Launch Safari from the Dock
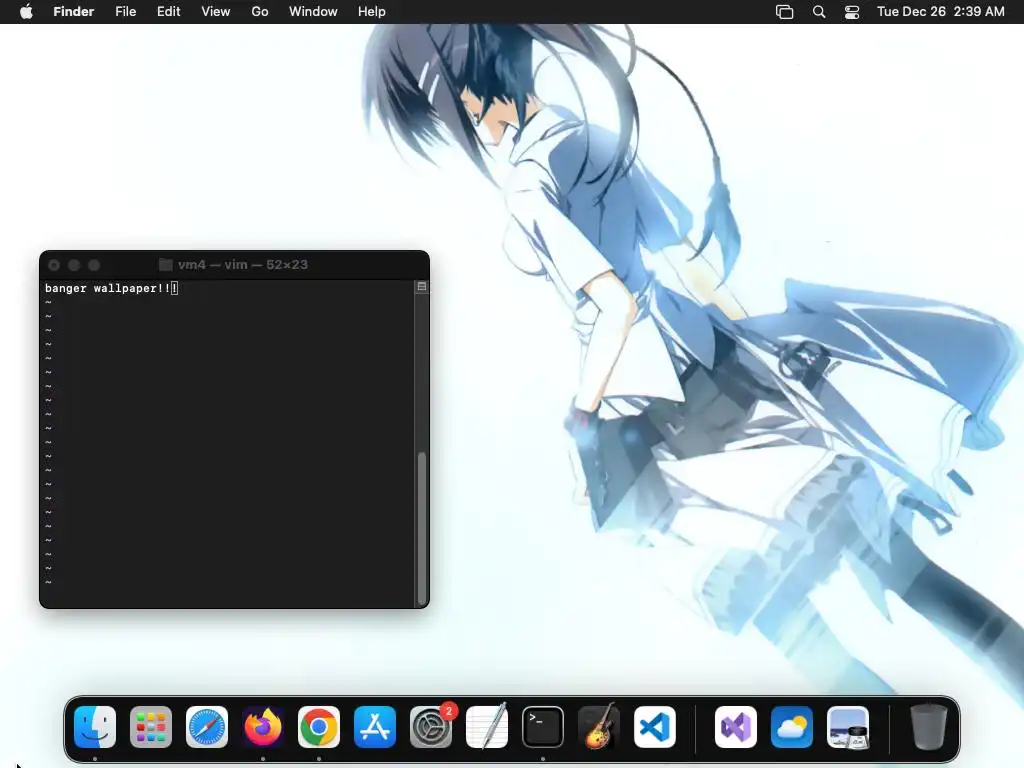The image size is (1024, 768). [x=207, y=727]
